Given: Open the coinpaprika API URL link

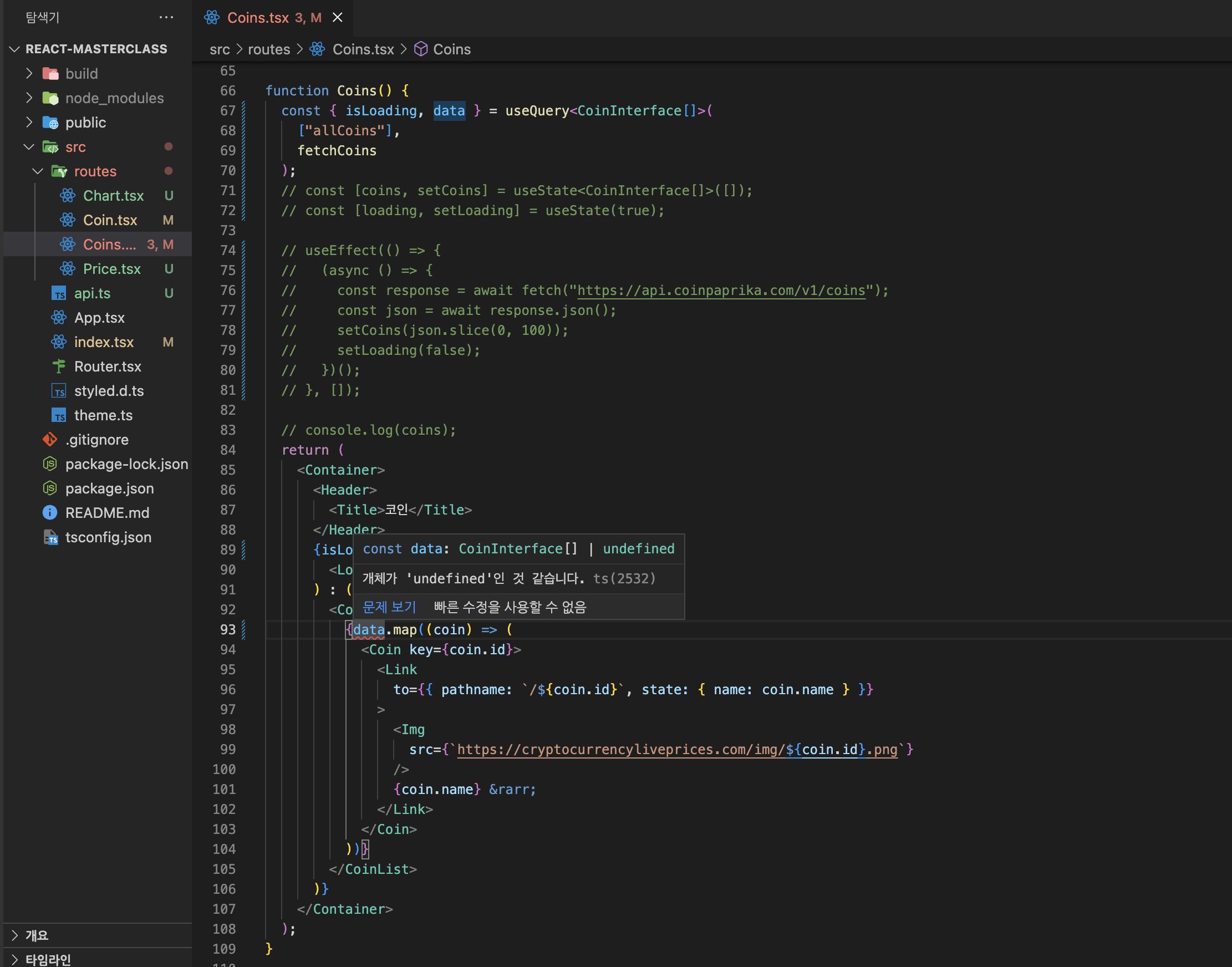Looking at the screenshot, I should point(721,291).
